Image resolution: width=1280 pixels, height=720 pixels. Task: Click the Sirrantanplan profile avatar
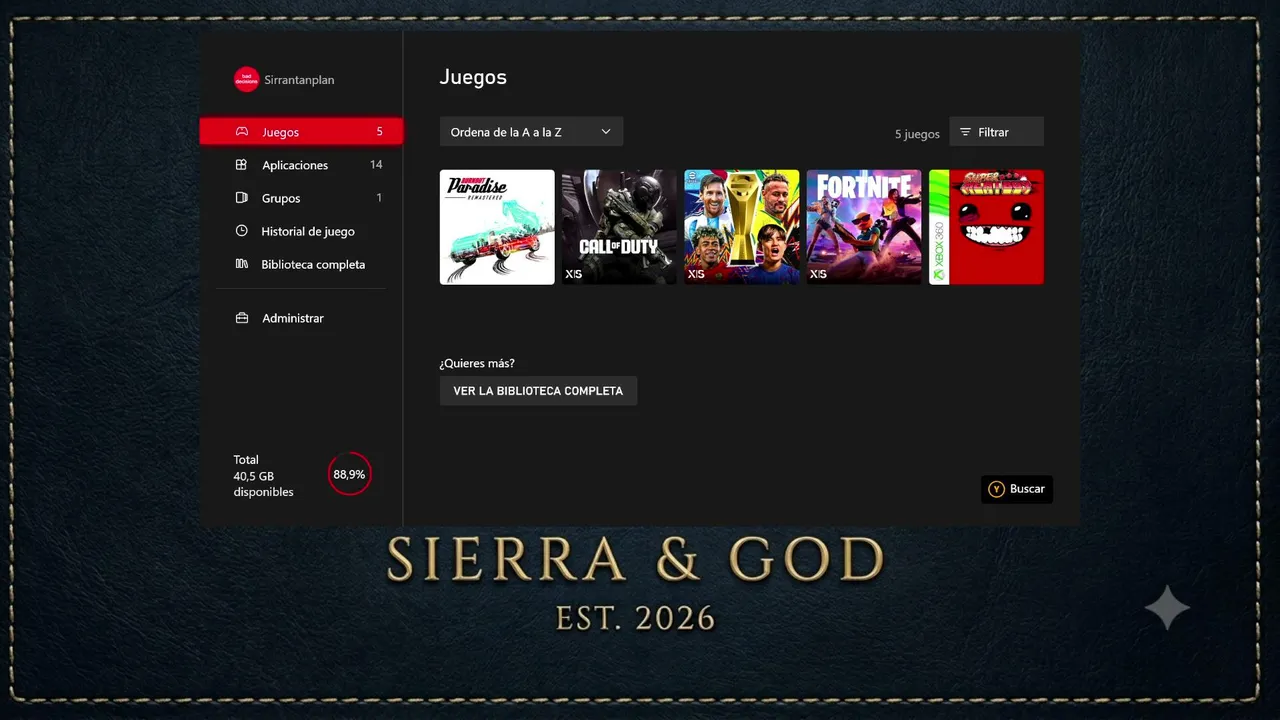(246, 80)
